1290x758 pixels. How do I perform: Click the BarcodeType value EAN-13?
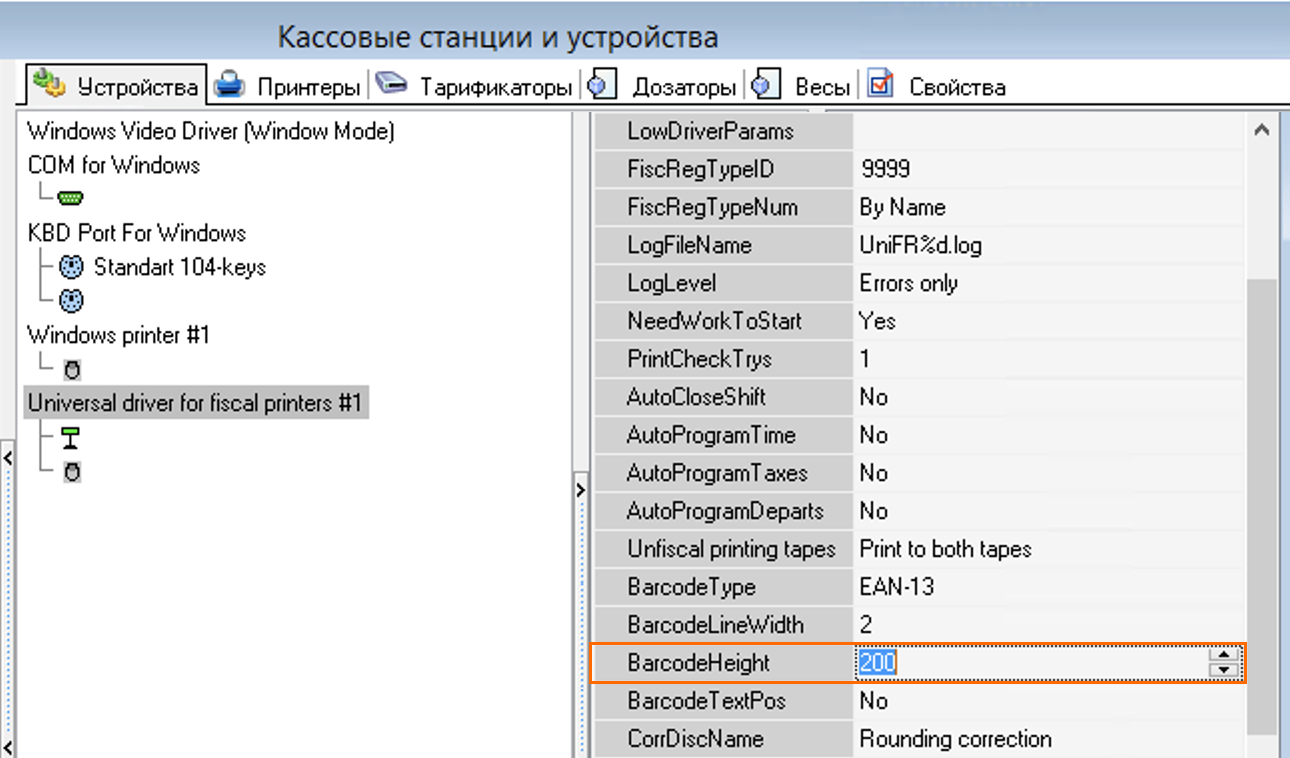point(896,587)
